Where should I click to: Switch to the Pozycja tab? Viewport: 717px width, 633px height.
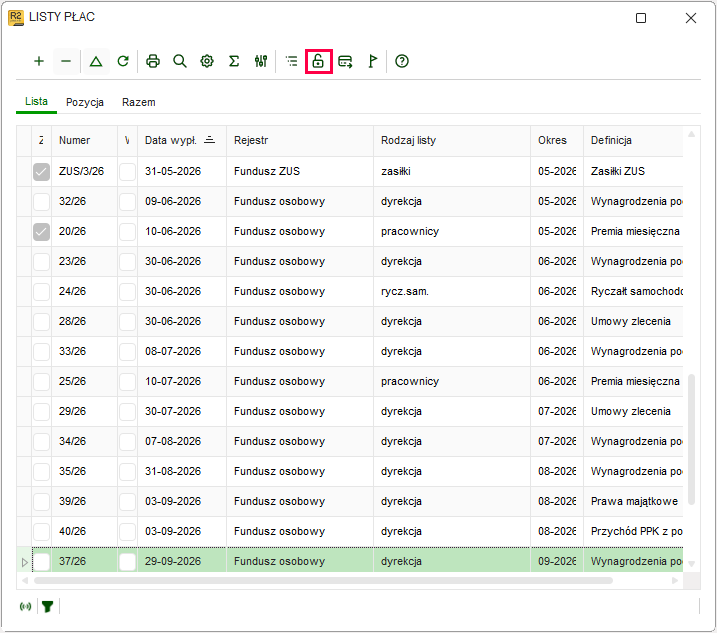coord(85,102)
